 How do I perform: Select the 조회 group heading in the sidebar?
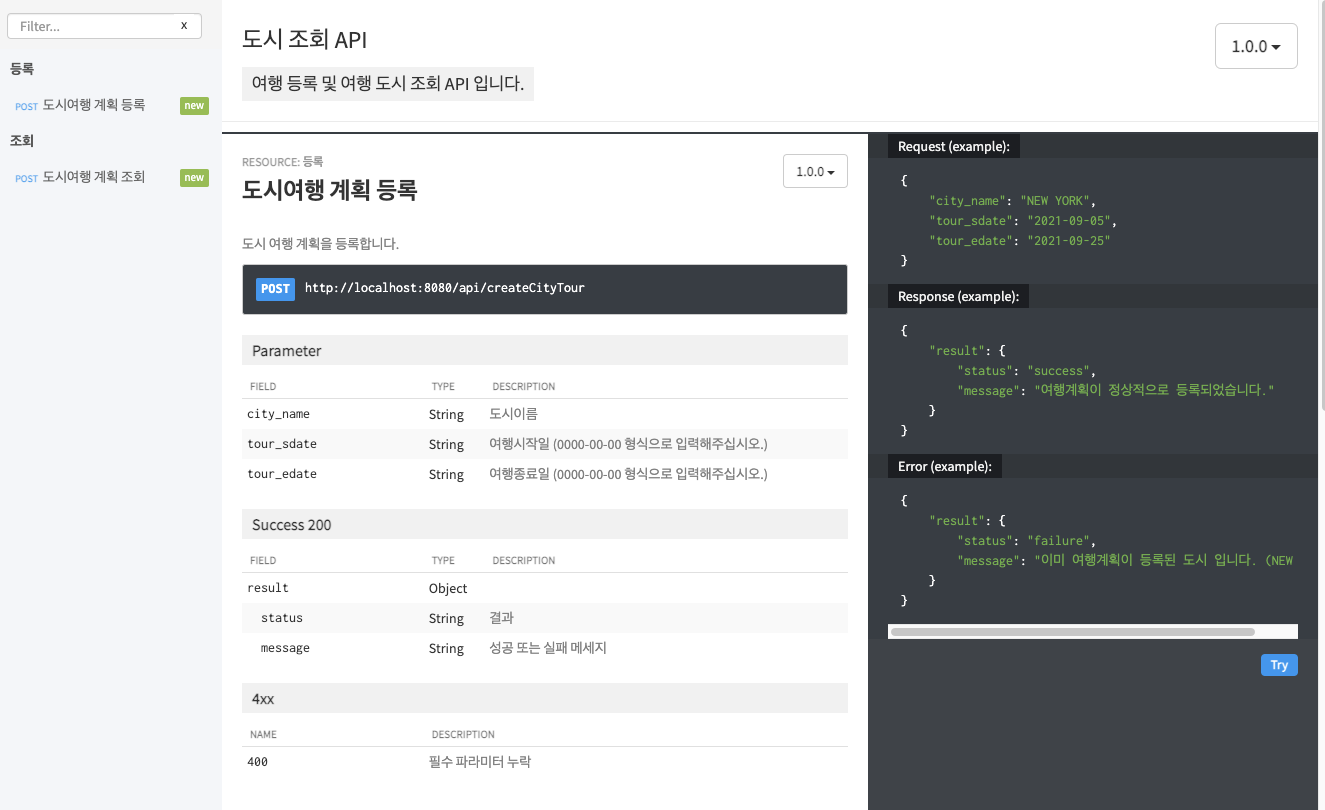pyautogui.click(x=22, y=141)
